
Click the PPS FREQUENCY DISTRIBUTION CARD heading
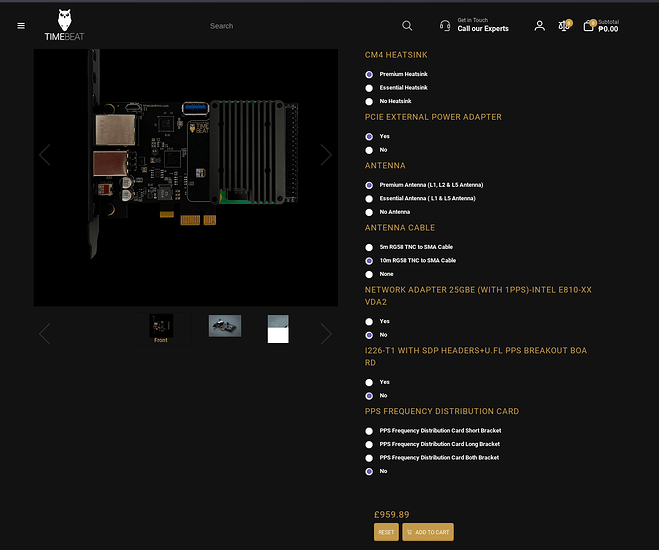(x=442, y=411)
